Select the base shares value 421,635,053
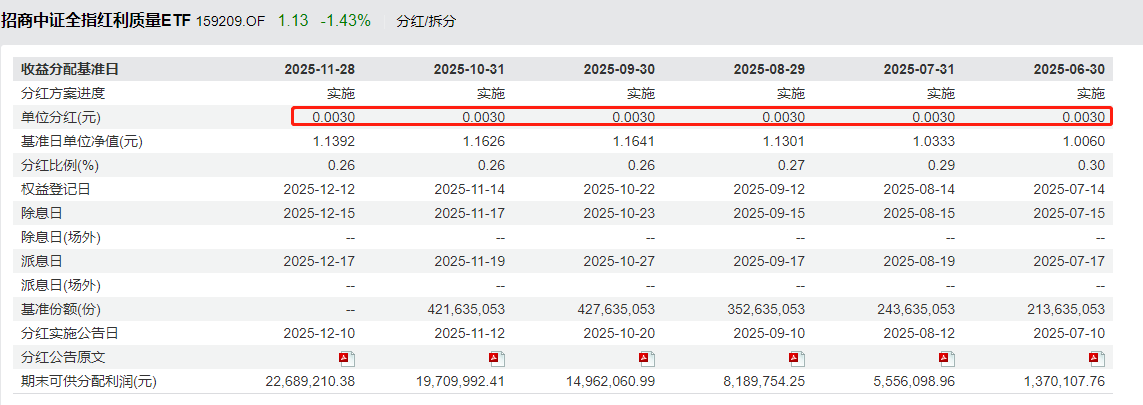 click(459, 309)
